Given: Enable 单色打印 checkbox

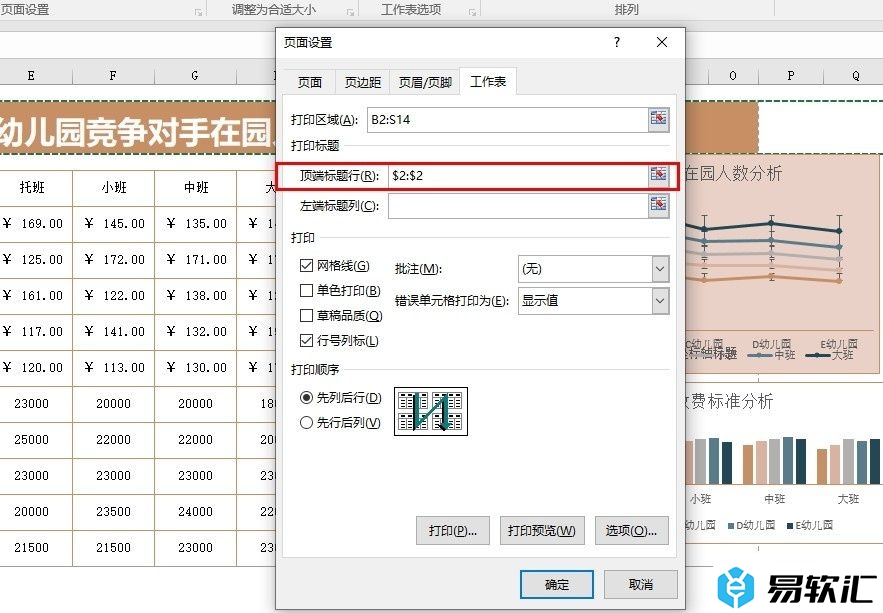Looking at the screenshot, I should 306,290.
